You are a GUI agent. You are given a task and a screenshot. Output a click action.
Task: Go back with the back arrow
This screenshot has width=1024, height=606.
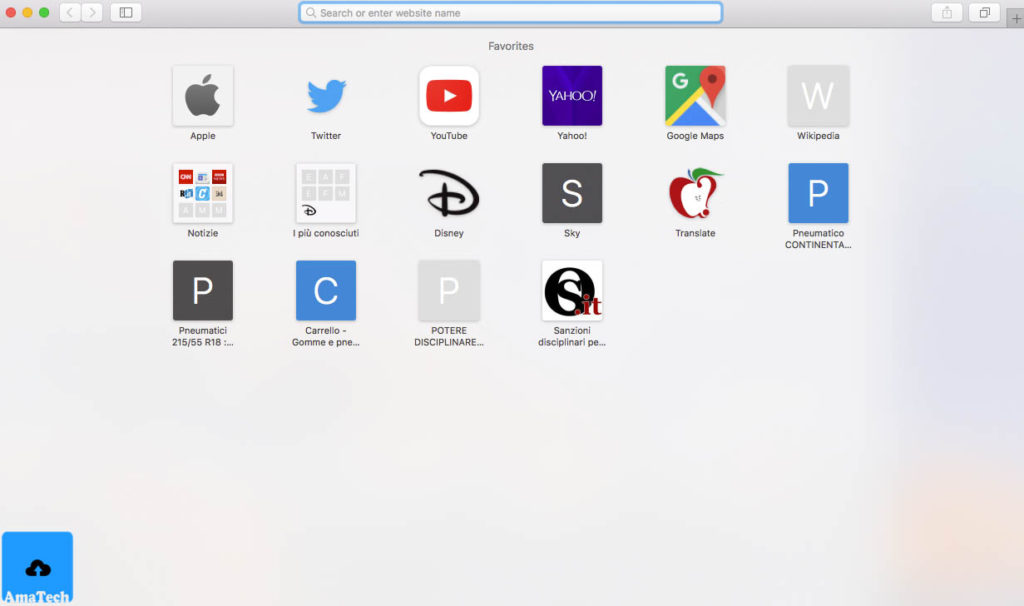click(x=70, y=12)
